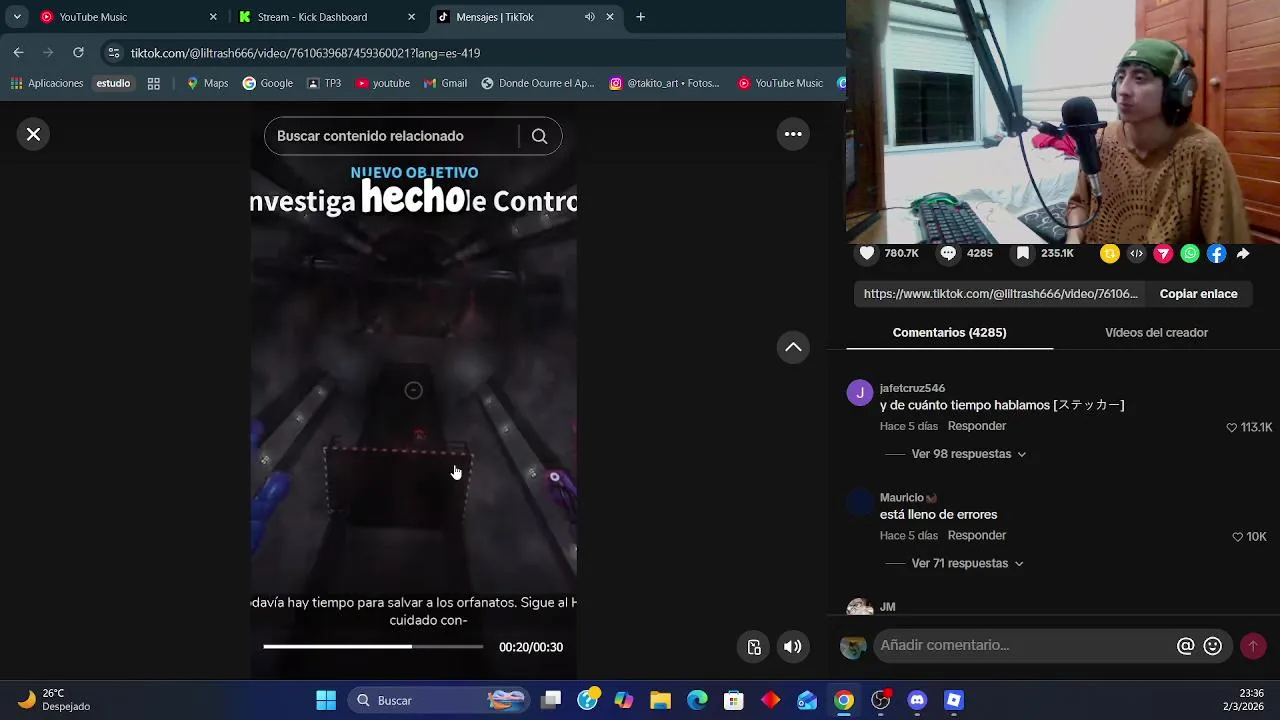Seek on the video progress bar
The height and width of the screenshot is (720, 1280).
[373, 647]
